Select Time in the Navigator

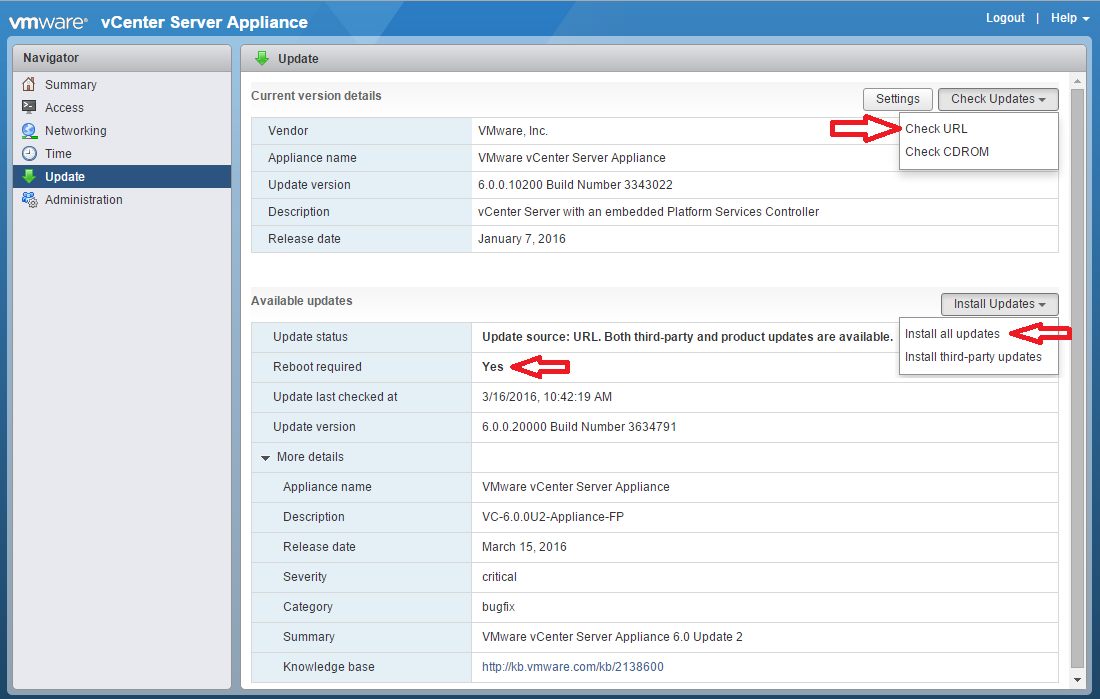coord(58,154)
